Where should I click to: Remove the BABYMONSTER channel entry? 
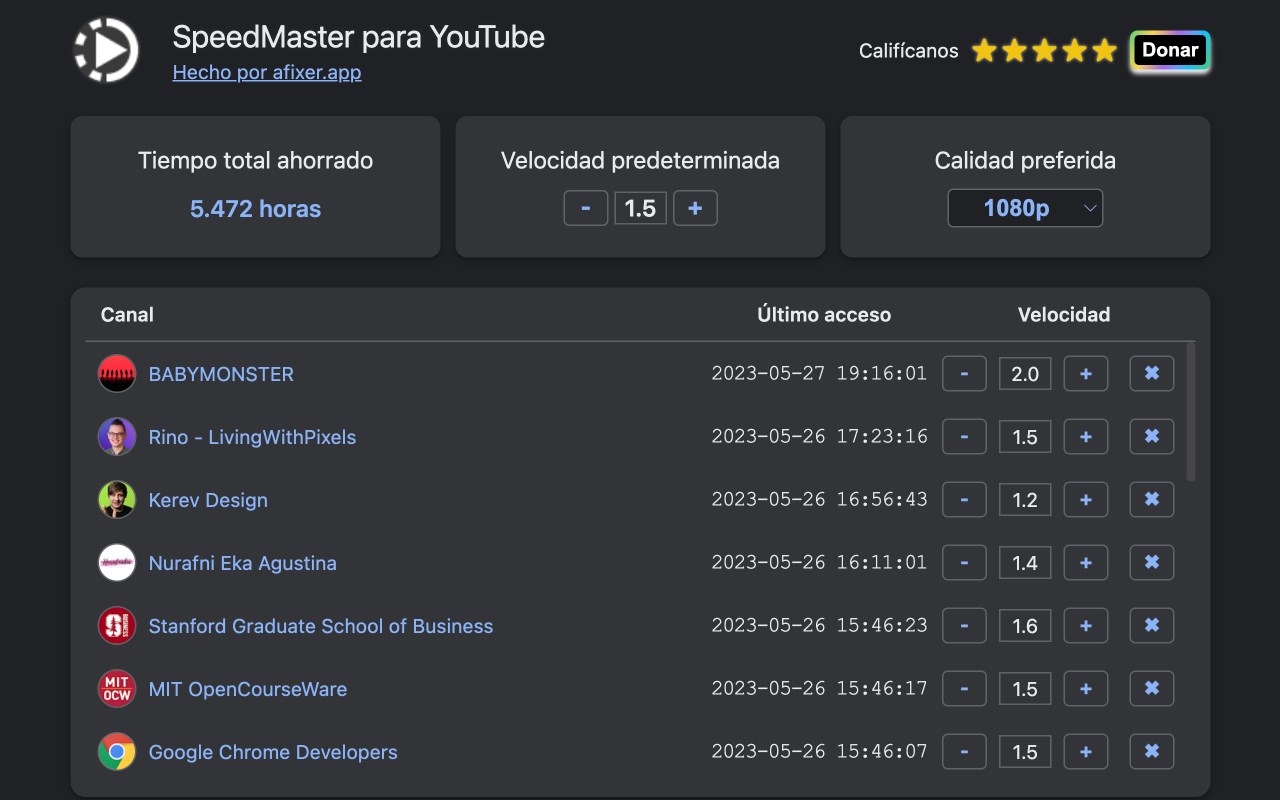[1152, 374]
